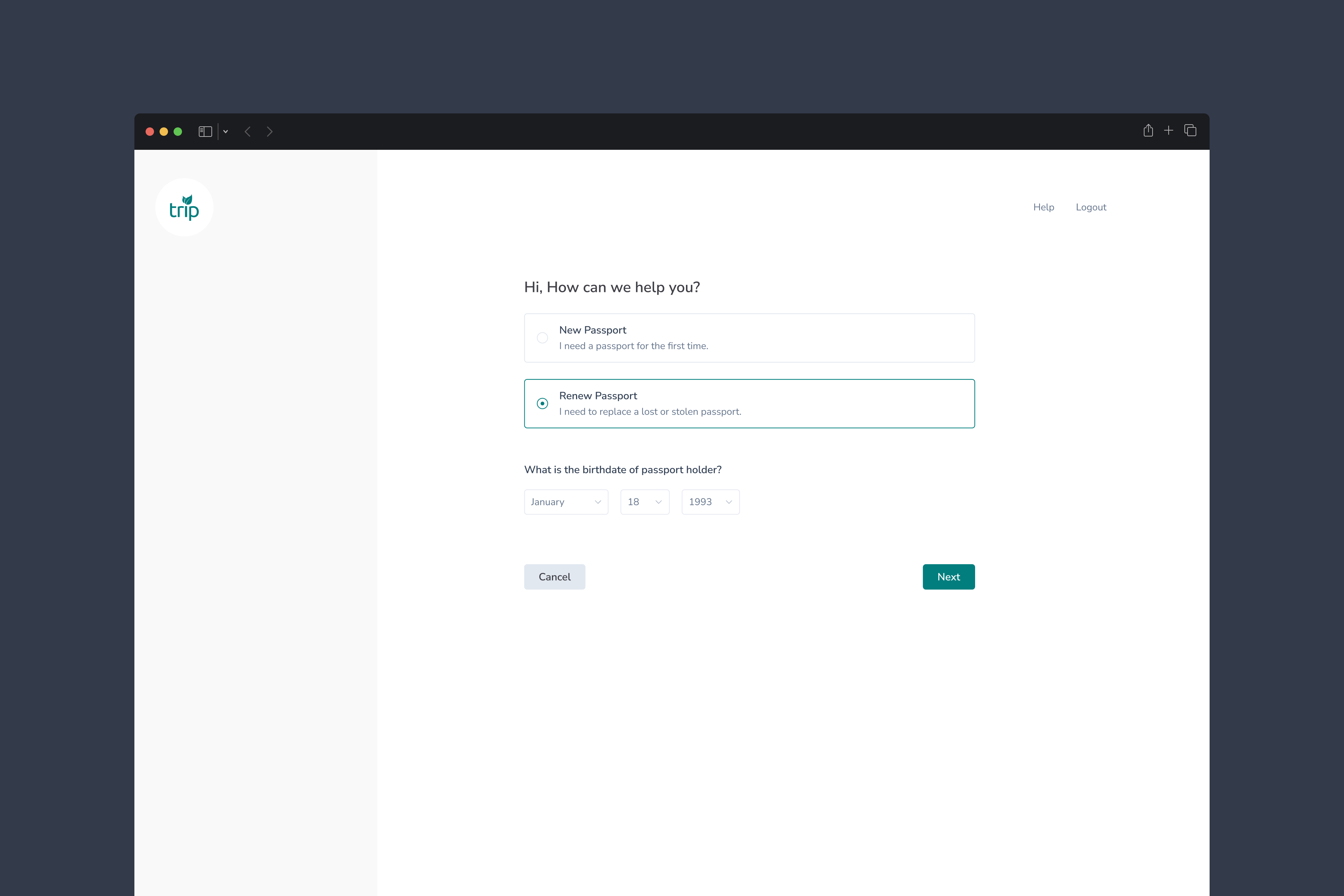The width and height of the screenshot is (1344, 896).
Task: Open the year 1993 dropdown
Action: click(x=710, y=502)
